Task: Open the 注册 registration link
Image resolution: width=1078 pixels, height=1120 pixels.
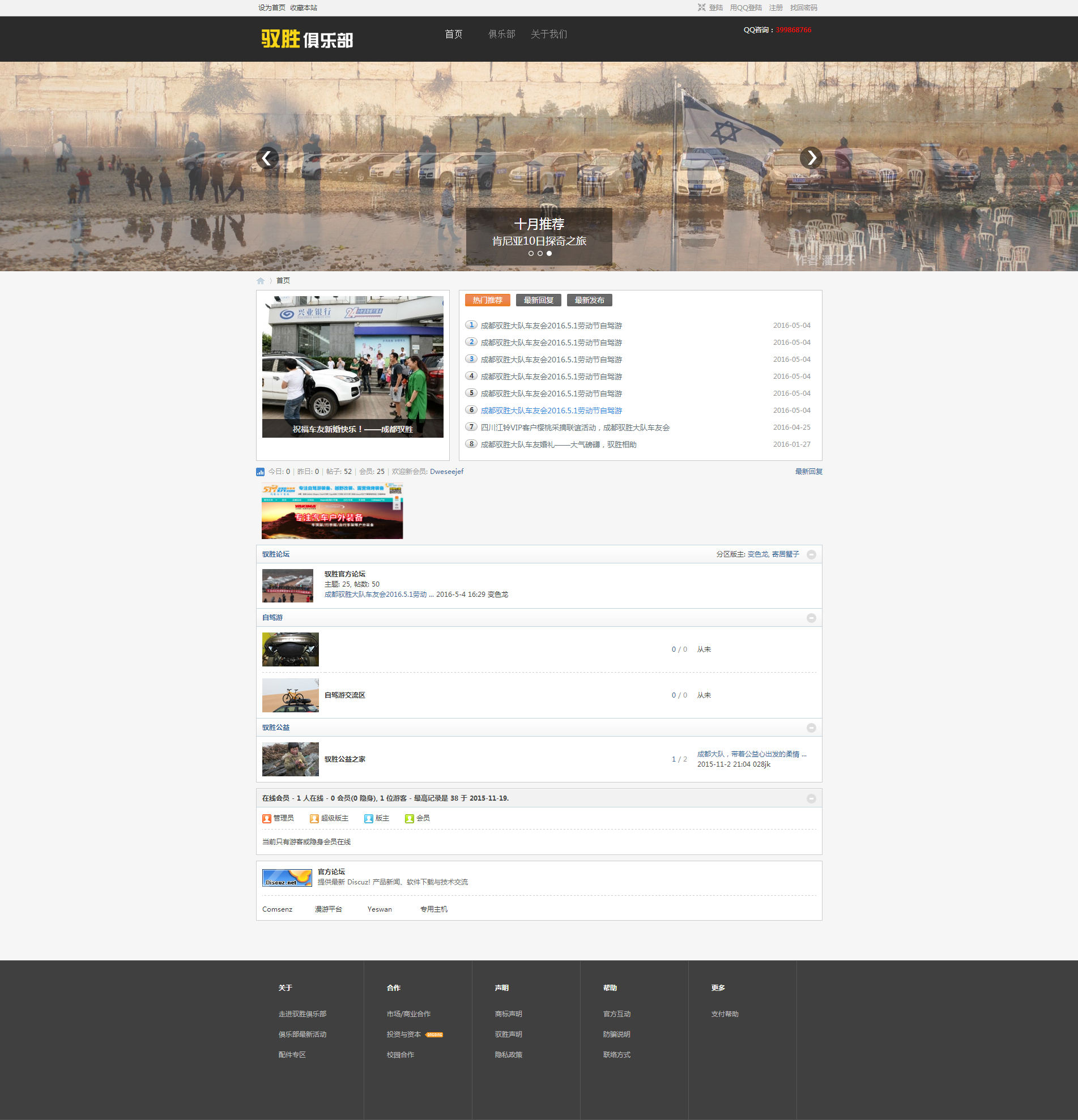Action: pos(776,8)
